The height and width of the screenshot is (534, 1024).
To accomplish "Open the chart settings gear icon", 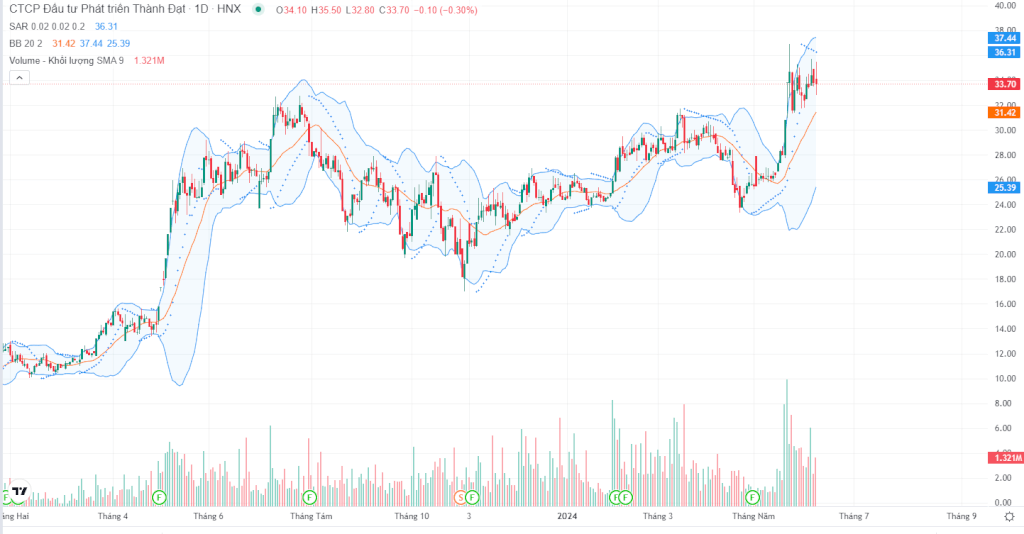I will click(1007, 517).
